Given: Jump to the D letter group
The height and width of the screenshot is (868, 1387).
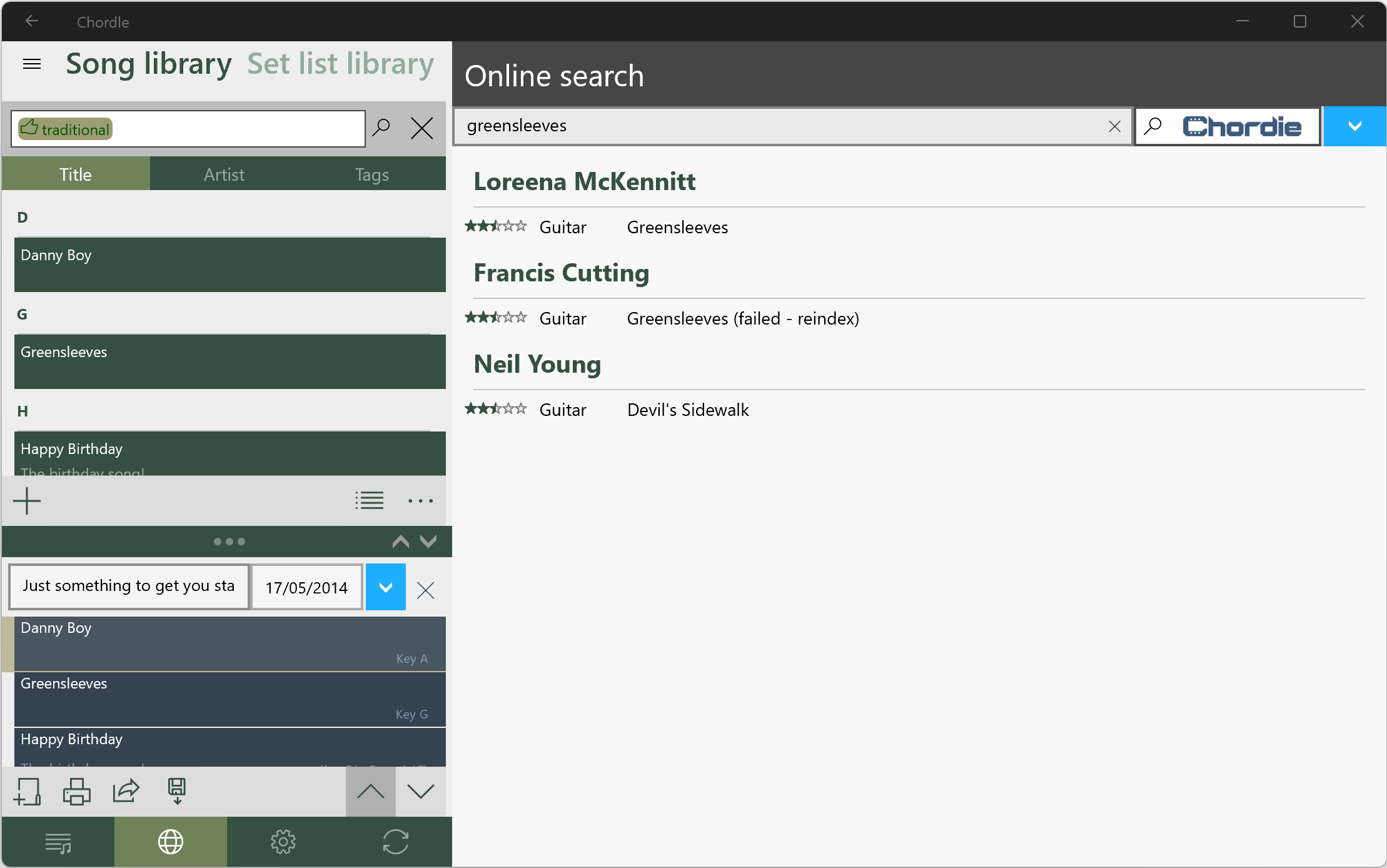Looking at the screenshot, I should (23, 218).
